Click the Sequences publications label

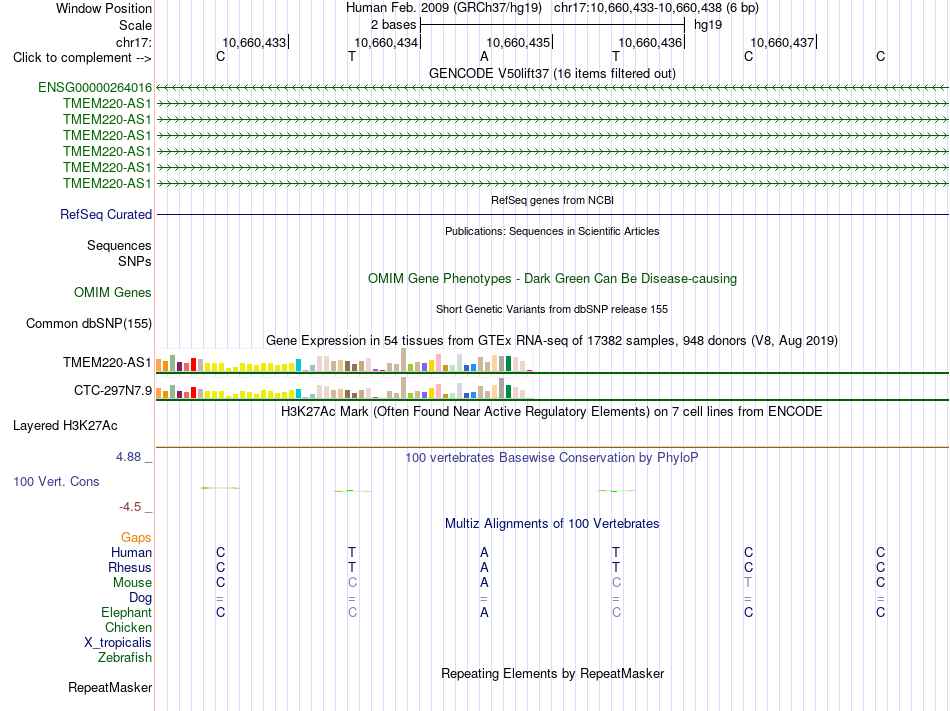119,245
